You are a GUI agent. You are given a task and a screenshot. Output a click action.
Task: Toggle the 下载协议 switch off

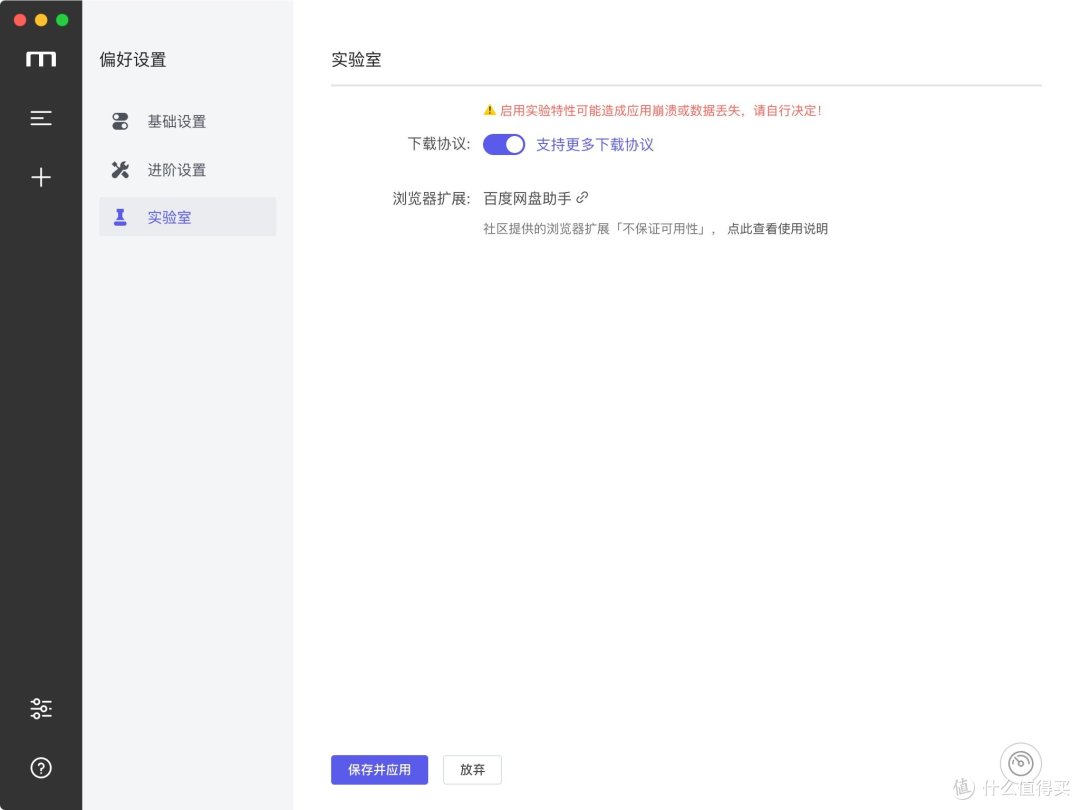[503, 144]
